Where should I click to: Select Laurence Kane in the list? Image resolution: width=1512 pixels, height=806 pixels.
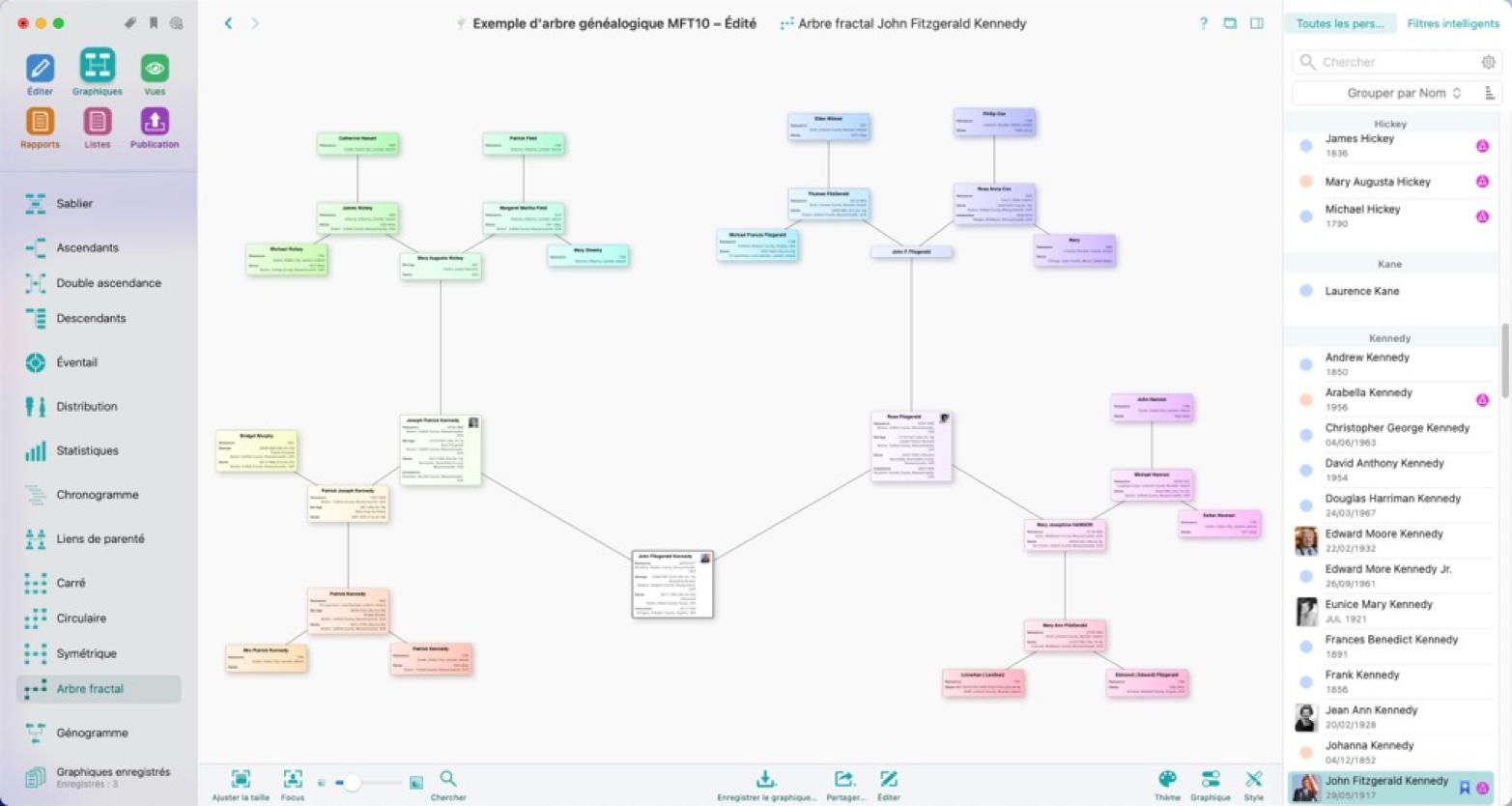pyautogui.click(x=1391, y=291)
